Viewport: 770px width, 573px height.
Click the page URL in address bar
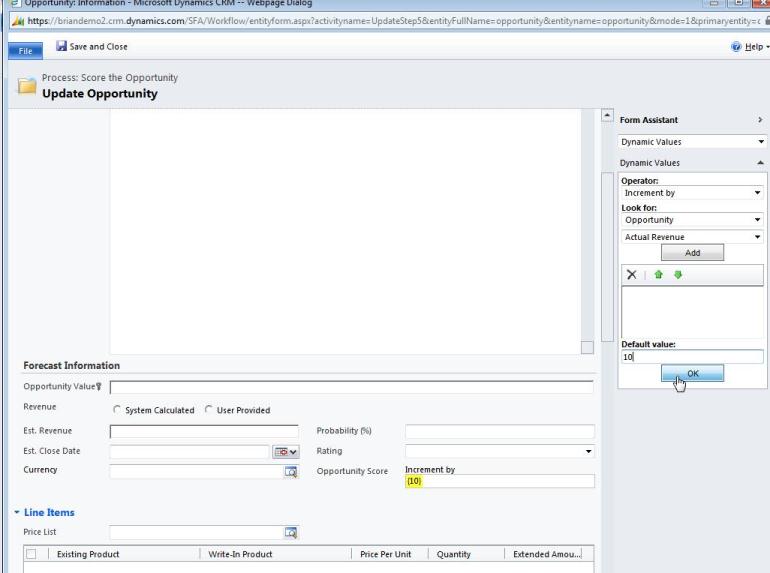[394, 21]
